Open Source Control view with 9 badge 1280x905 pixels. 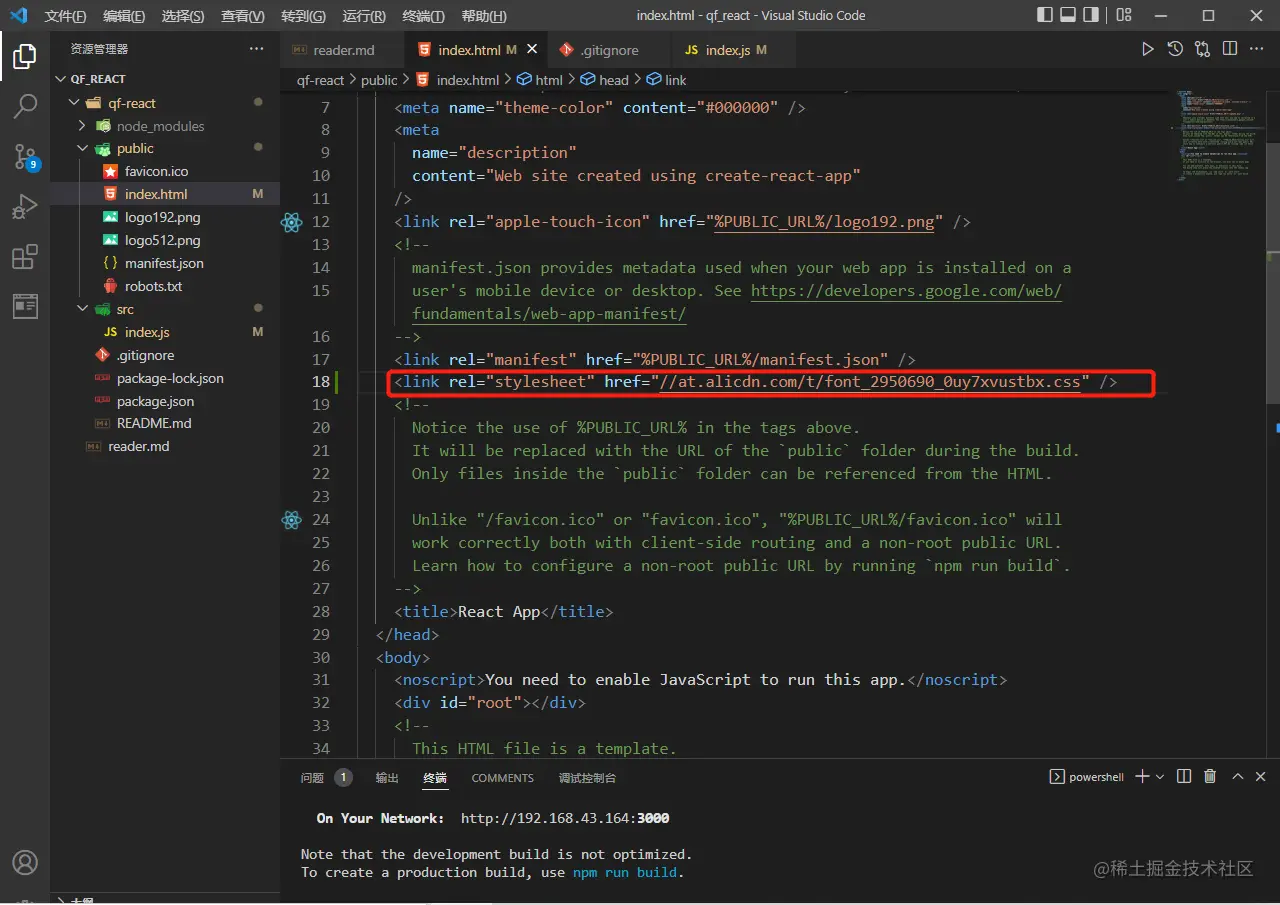click(x=25, y=156)
